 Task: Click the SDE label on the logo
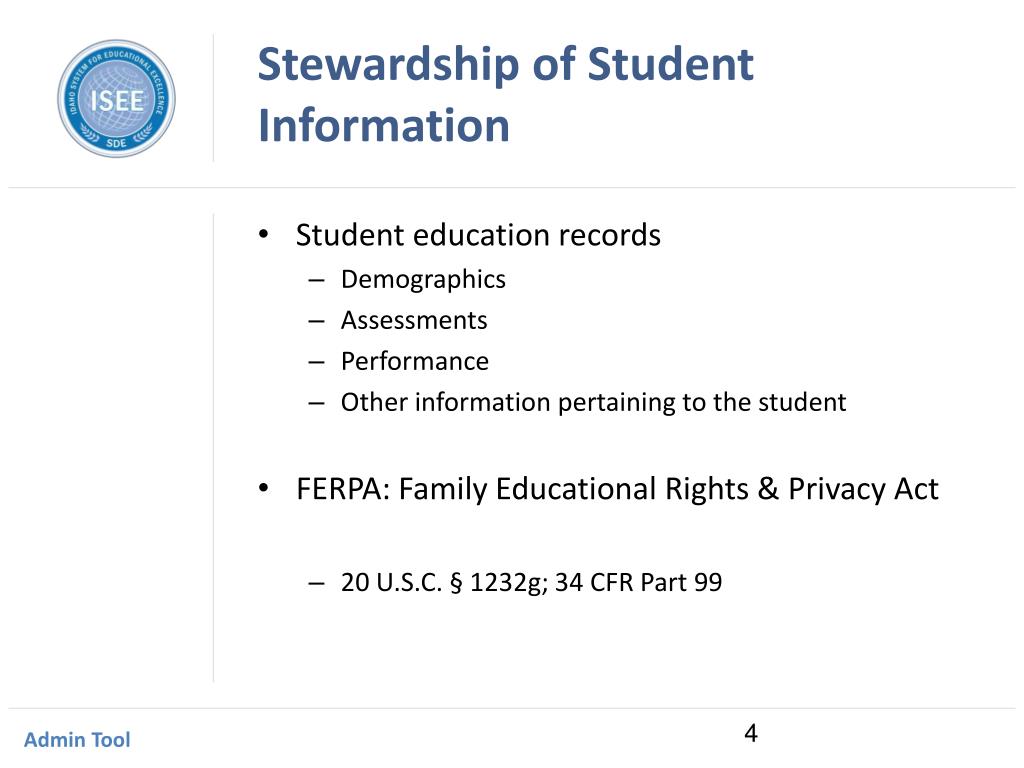116,143
